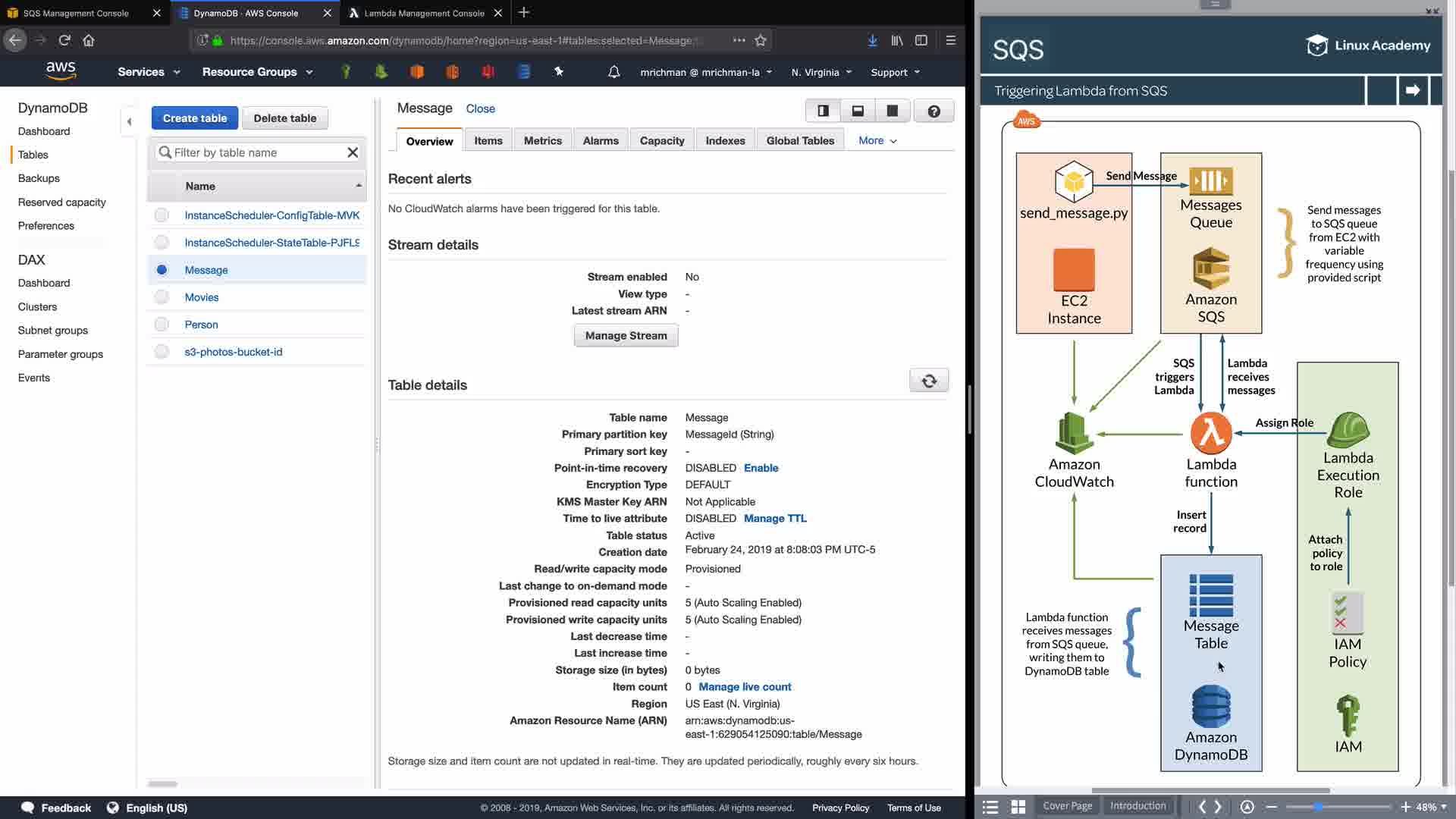Screen dimensions: 1456x819
Task: Click the Manage Stream button
Action: coord(626,336)
